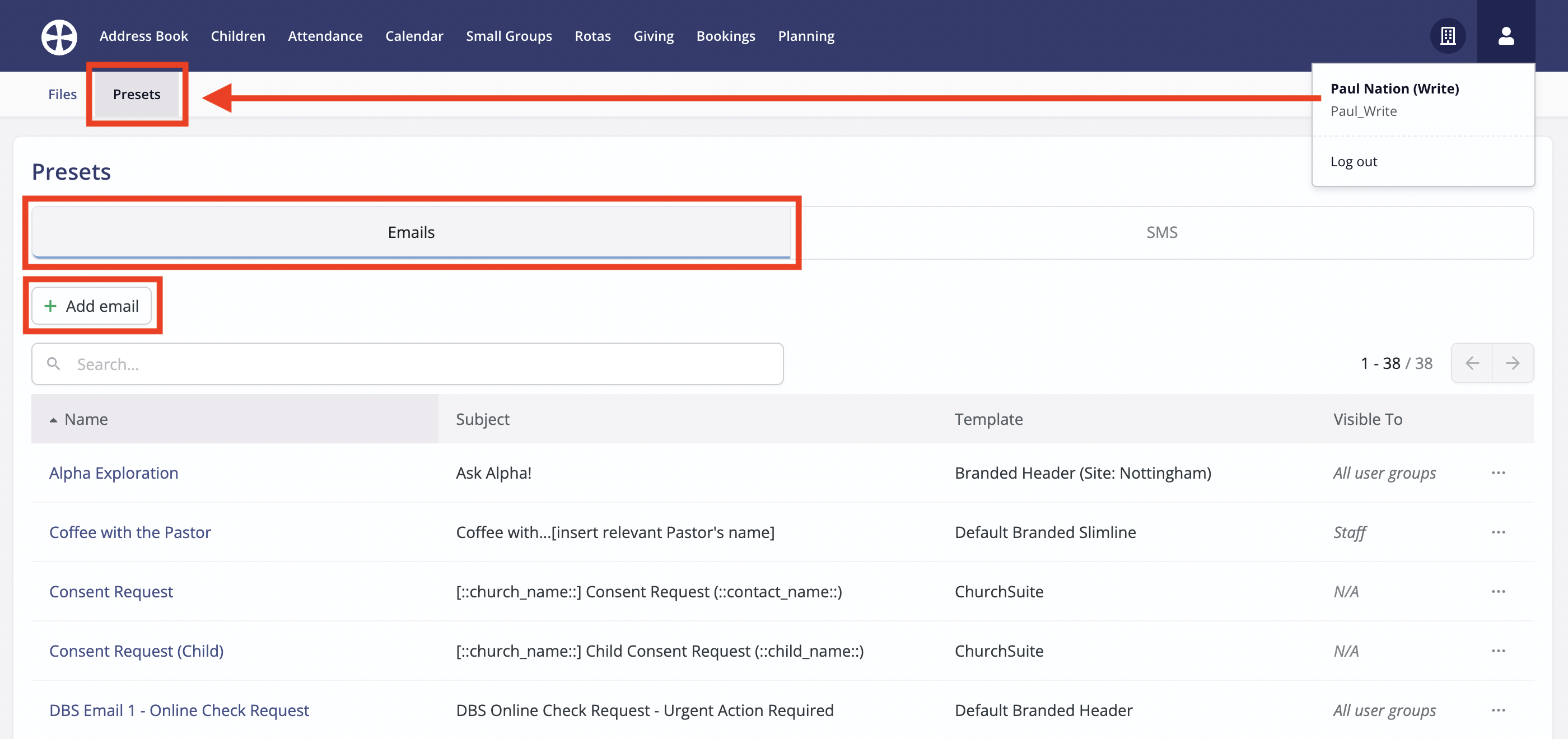Open actions menu for Coffee with the Pastor

[x=1498, y=532]
